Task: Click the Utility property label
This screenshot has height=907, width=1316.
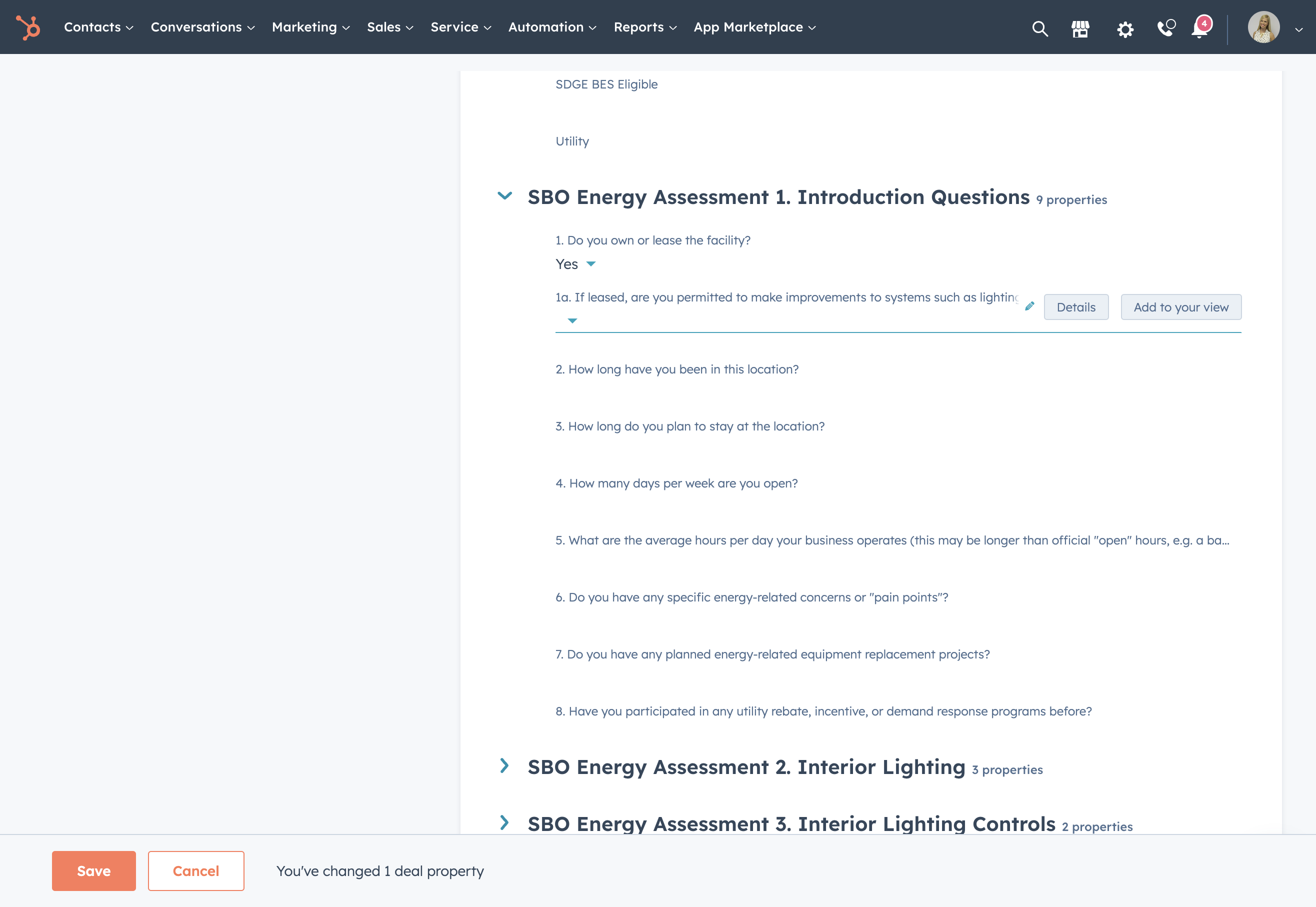Action: 572,141
